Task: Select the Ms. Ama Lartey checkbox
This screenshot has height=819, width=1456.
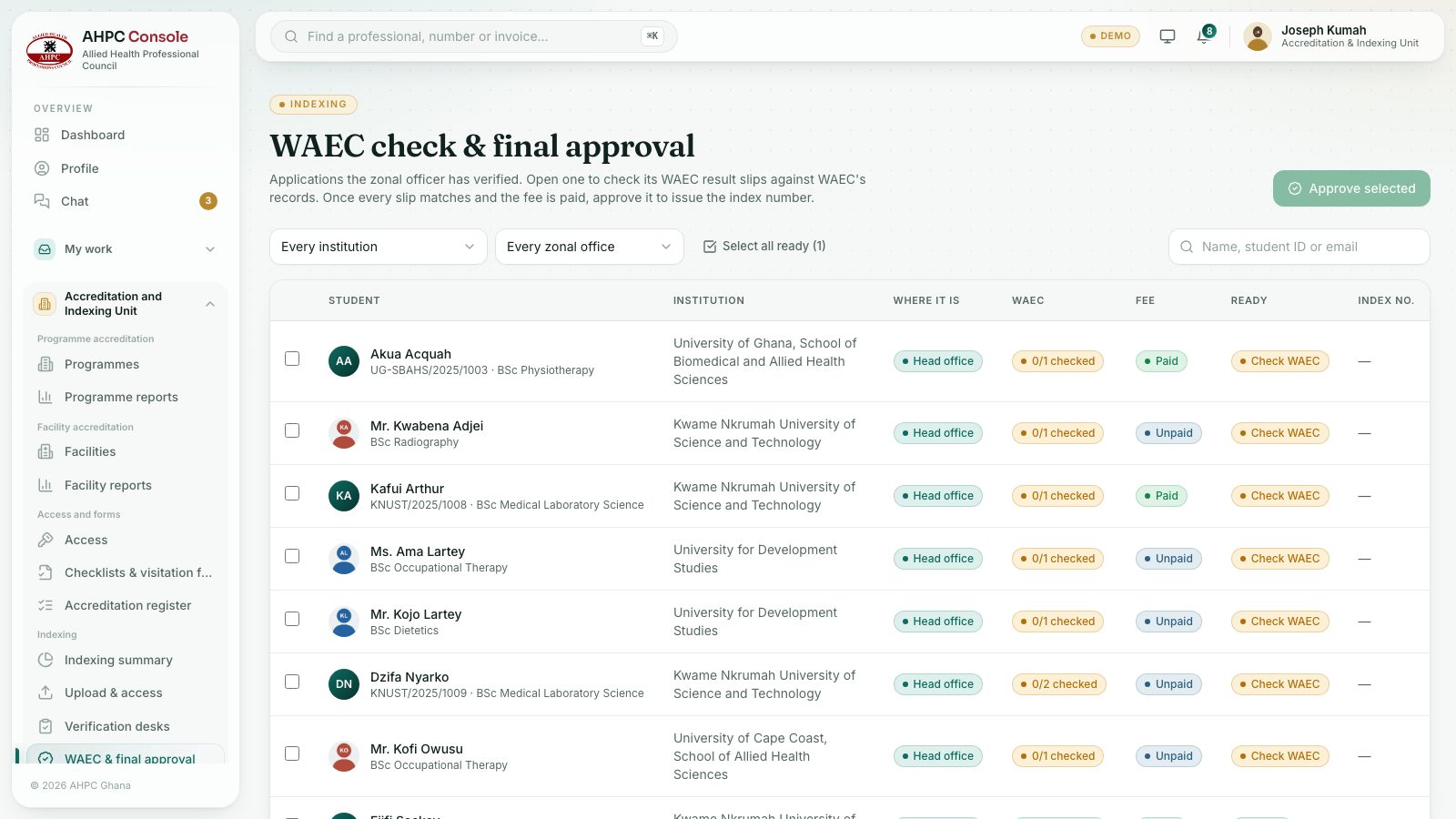Action: coord(292,556)
